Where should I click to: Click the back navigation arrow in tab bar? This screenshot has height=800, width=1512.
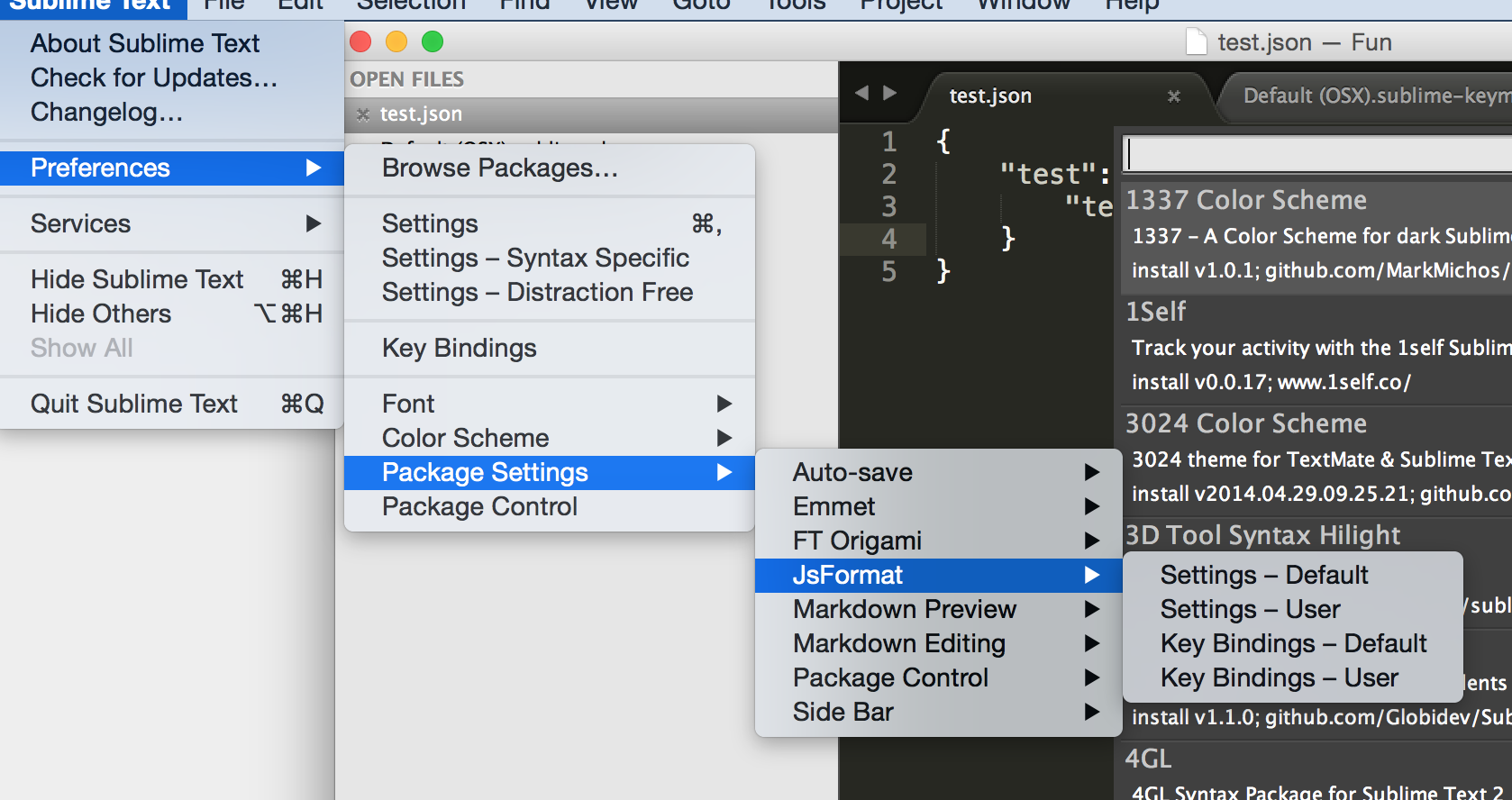[861, 93]
